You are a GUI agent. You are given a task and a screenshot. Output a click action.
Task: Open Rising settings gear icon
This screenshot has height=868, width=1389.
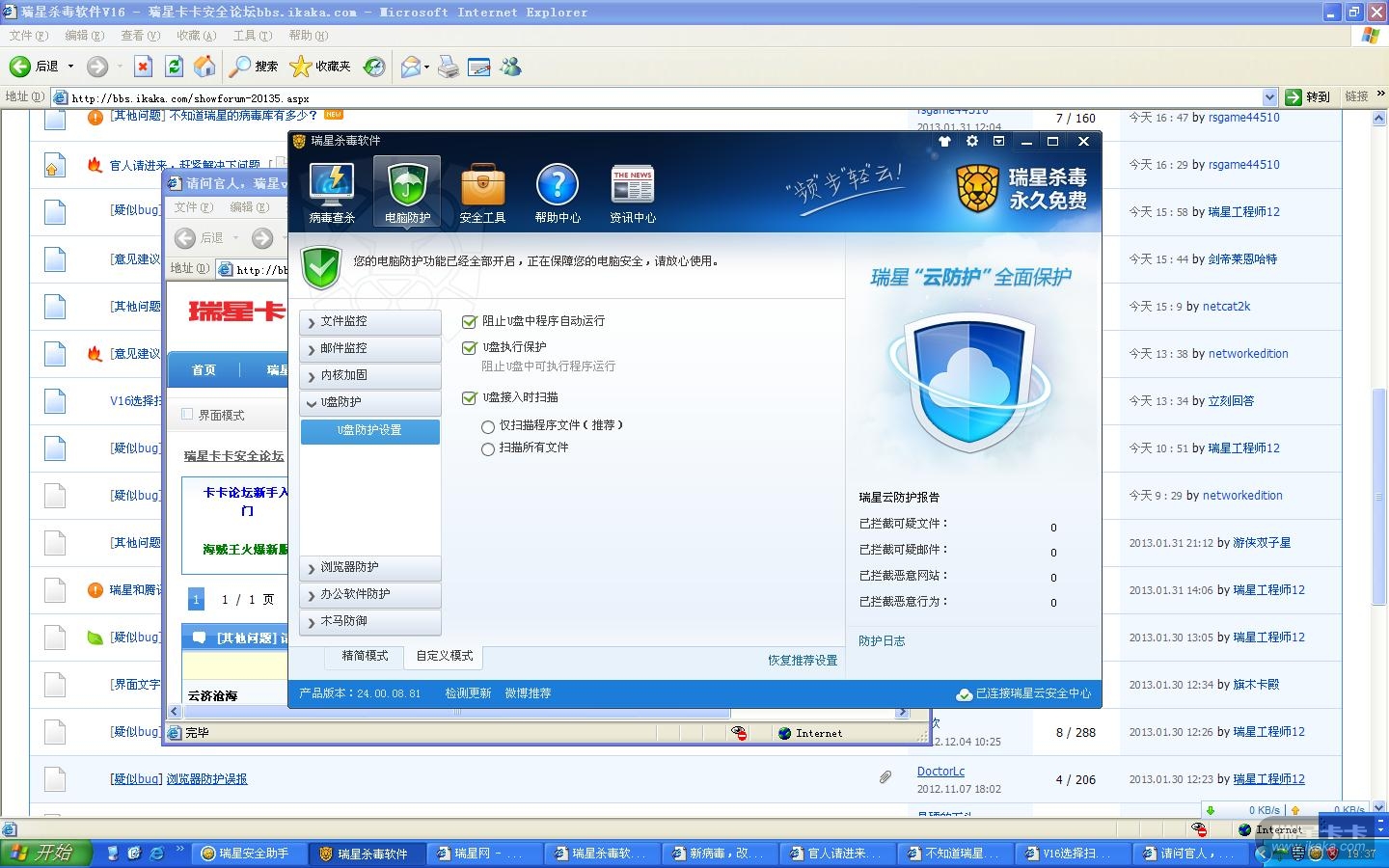[x=972, y=141]
